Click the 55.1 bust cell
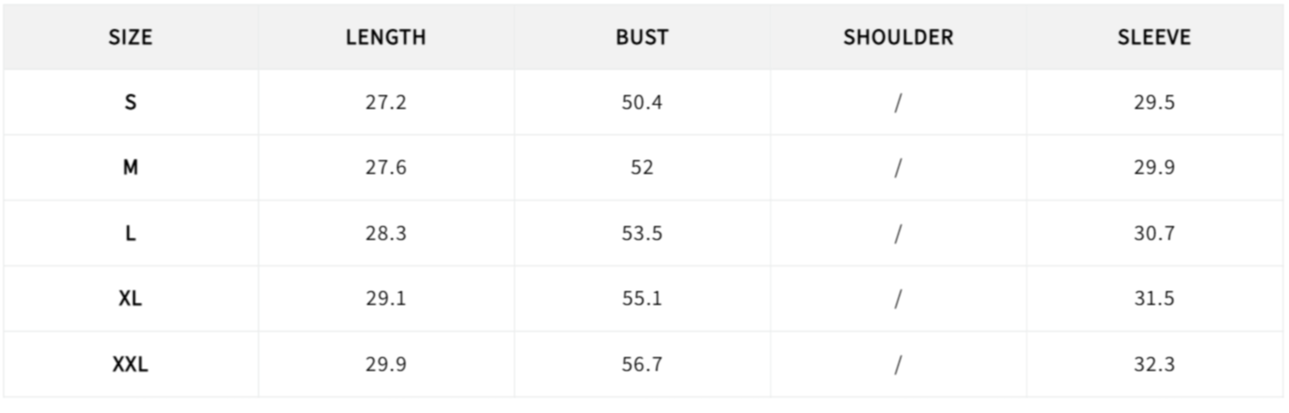The width and height of the screenshot is (1289, 413). pos(642,299)
